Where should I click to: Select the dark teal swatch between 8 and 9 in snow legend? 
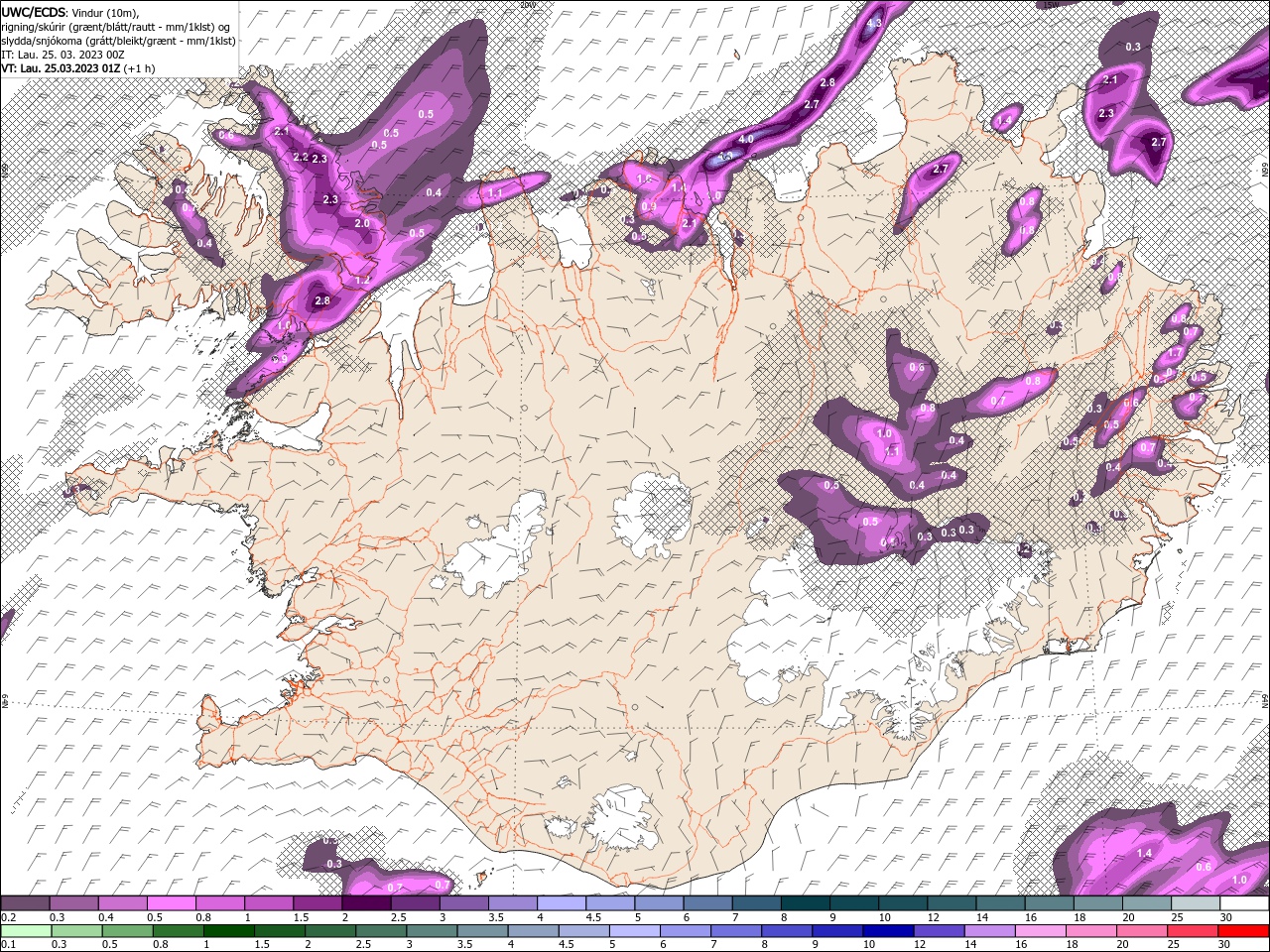[x=806, y=902]
